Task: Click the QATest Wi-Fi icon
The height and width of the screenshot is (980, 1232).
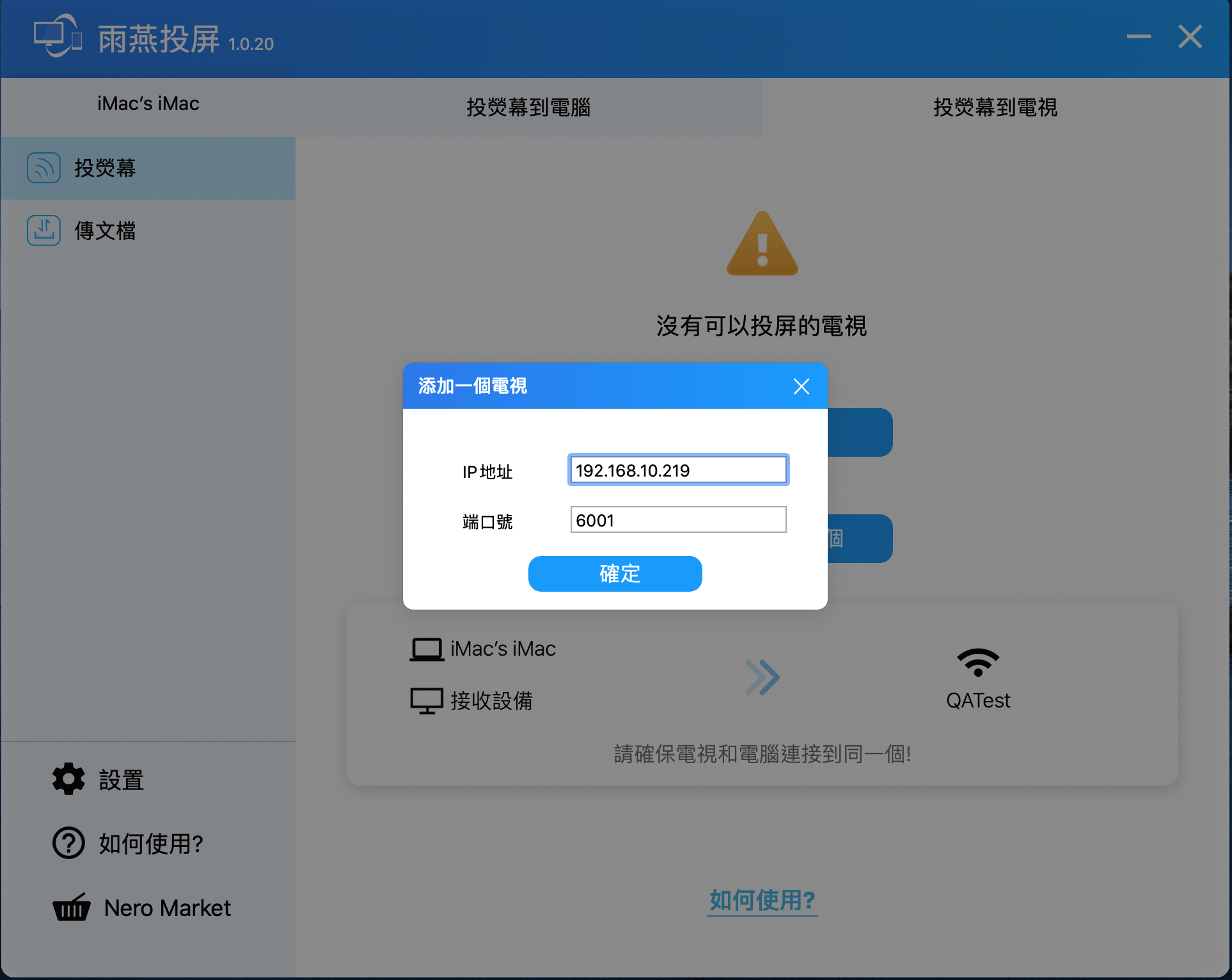Action: (978, 662)
